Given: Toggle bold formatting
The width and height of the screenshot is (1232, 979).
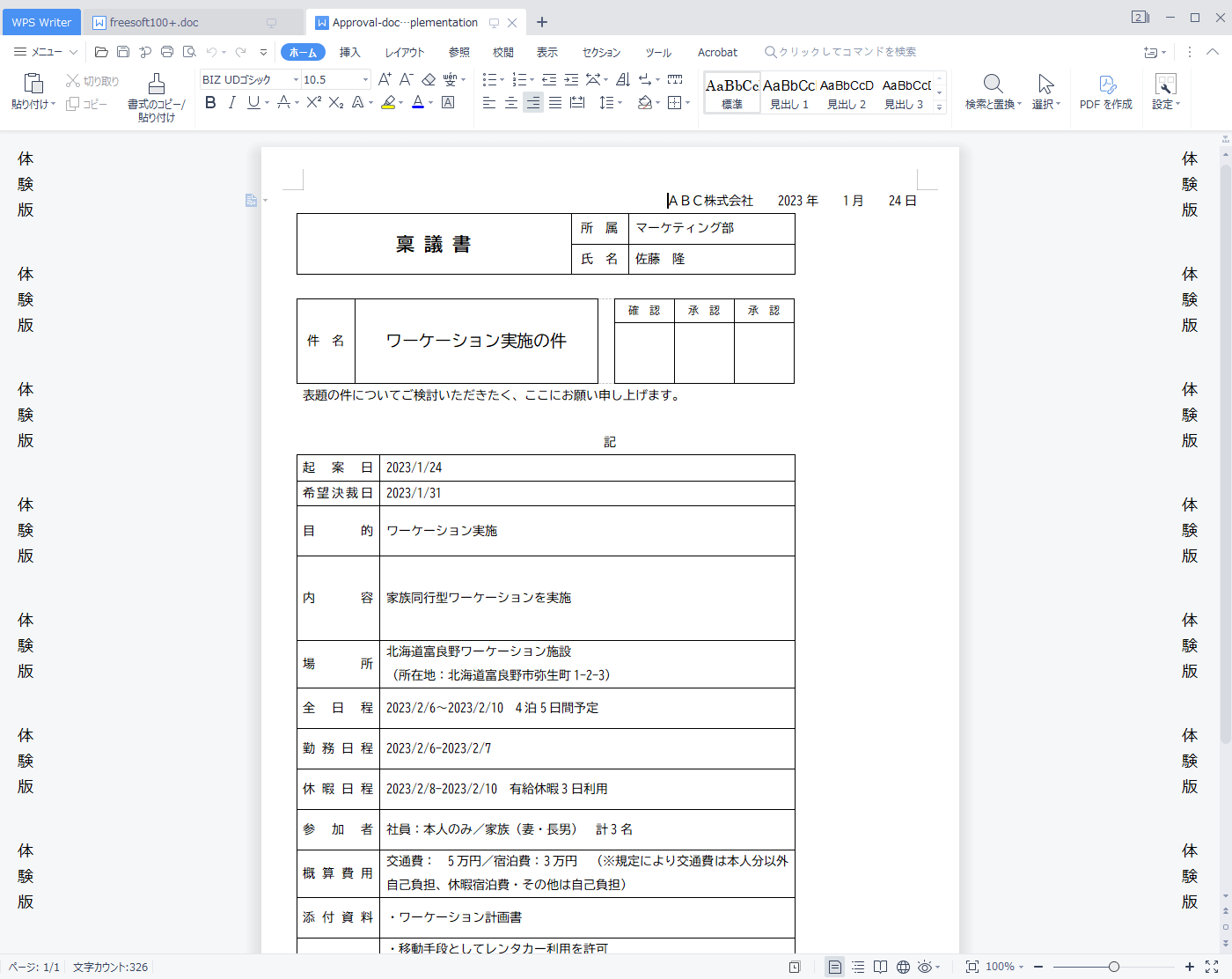Looking at the screenshot, I should [210, 103].
